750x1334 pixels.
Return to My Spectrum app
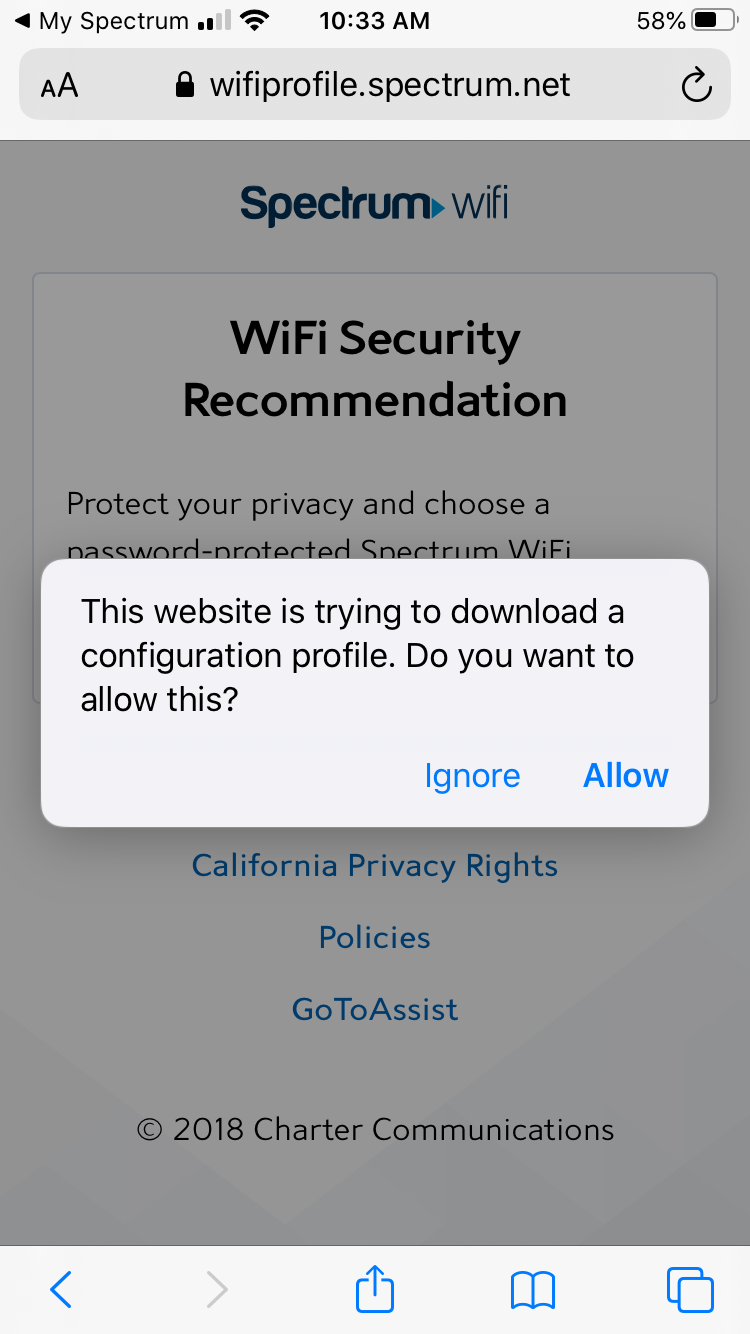[100, 21]
